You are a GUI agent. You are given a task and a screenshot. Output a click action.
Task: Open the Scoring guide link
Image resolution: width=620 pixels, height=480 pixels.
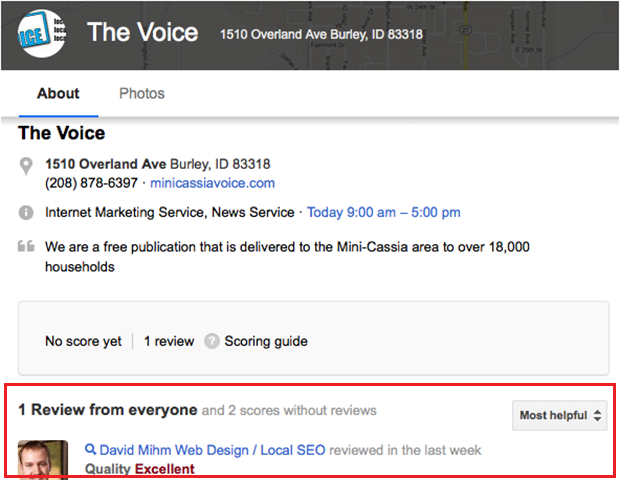pos(266,341)
